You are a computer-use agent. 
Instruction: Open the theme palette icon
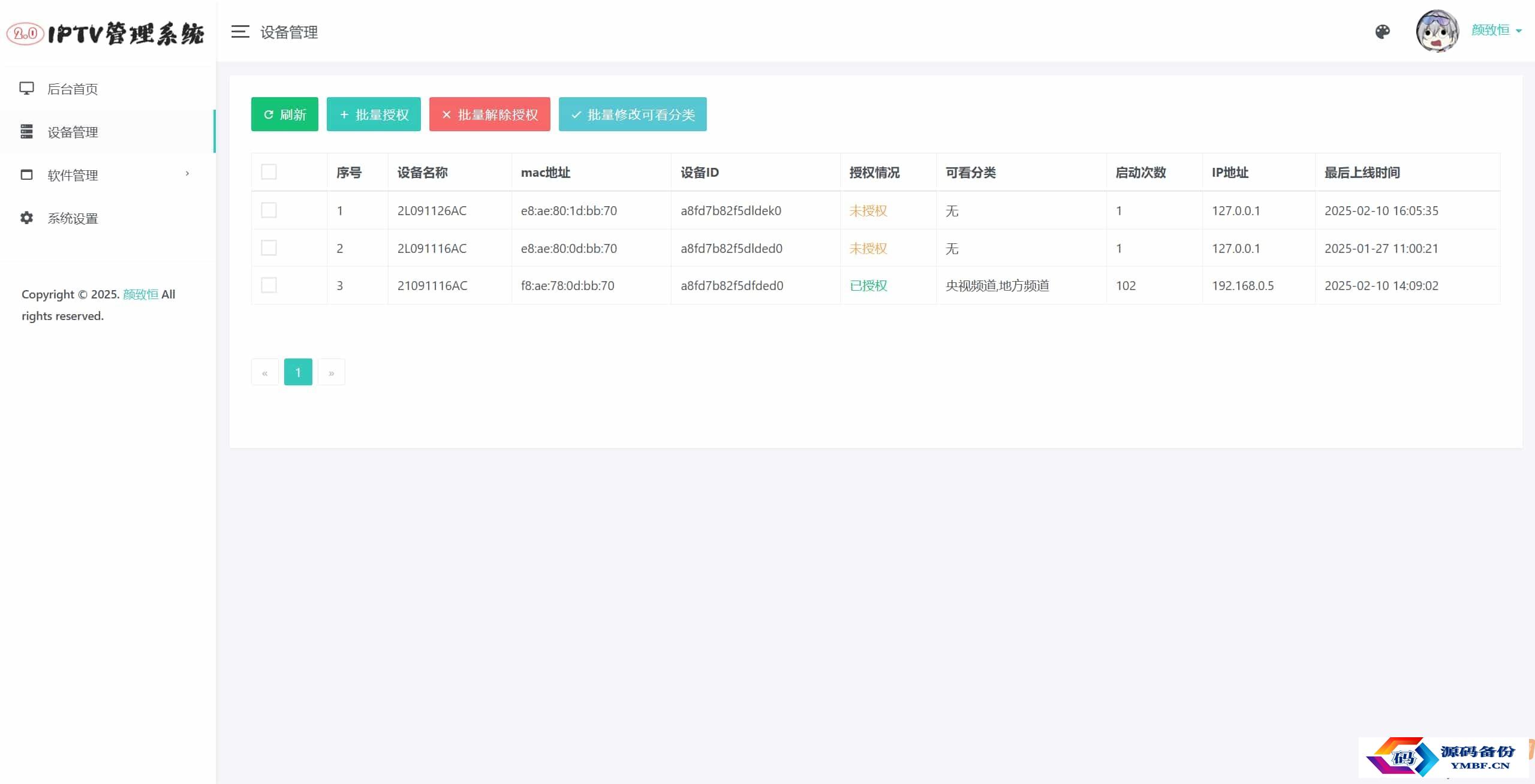pyautogui.click(x=1382, y=32)
